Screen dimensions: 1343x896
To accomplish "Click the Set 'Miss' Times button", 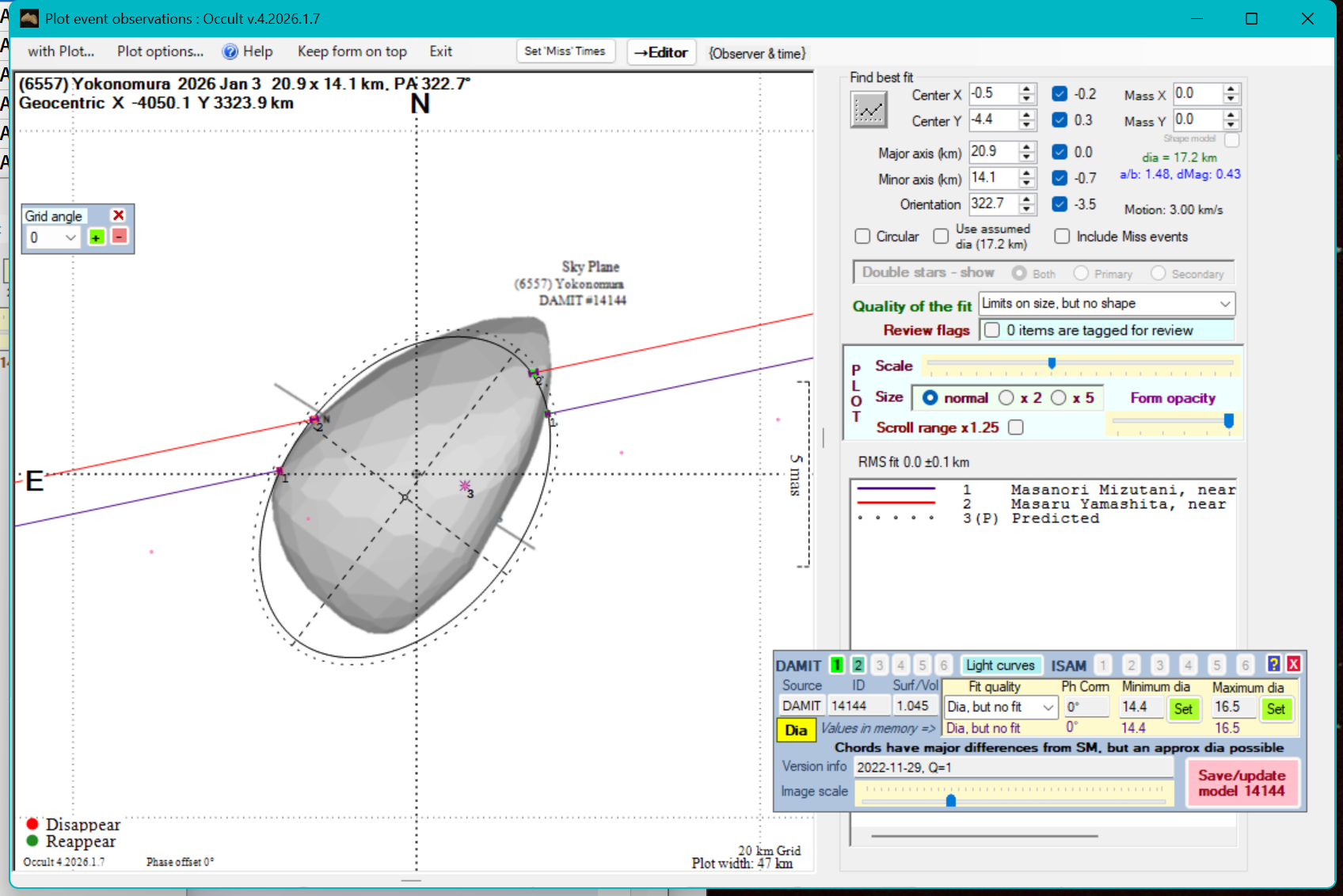I will (x=565, y=51).
